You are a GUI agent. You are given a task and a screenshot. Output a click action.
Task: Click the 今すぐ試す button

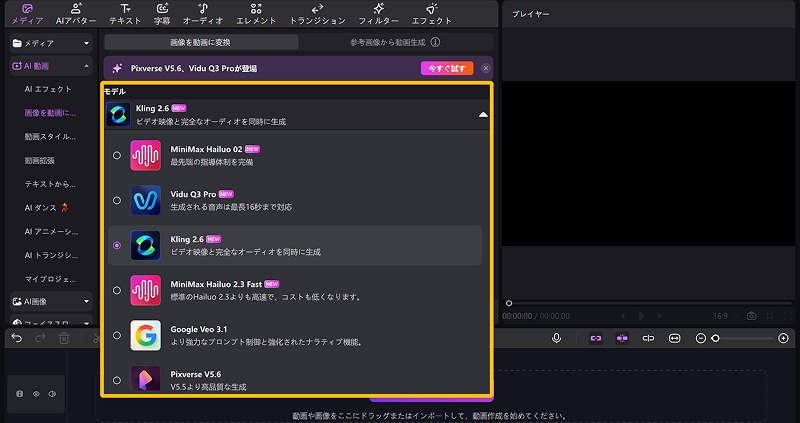click(447, 68)
